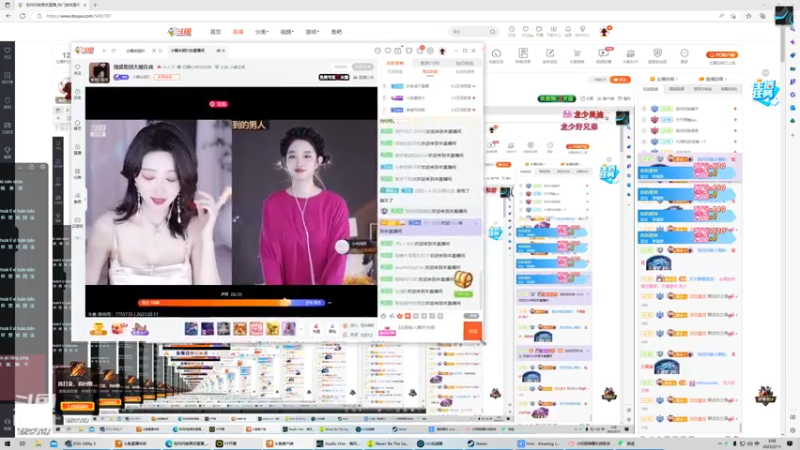Image resolution: width=800 pixels, height=450 pixels.
Task: Open history clock icon in Douyu client titlebar
Action: tap(378, 51)
